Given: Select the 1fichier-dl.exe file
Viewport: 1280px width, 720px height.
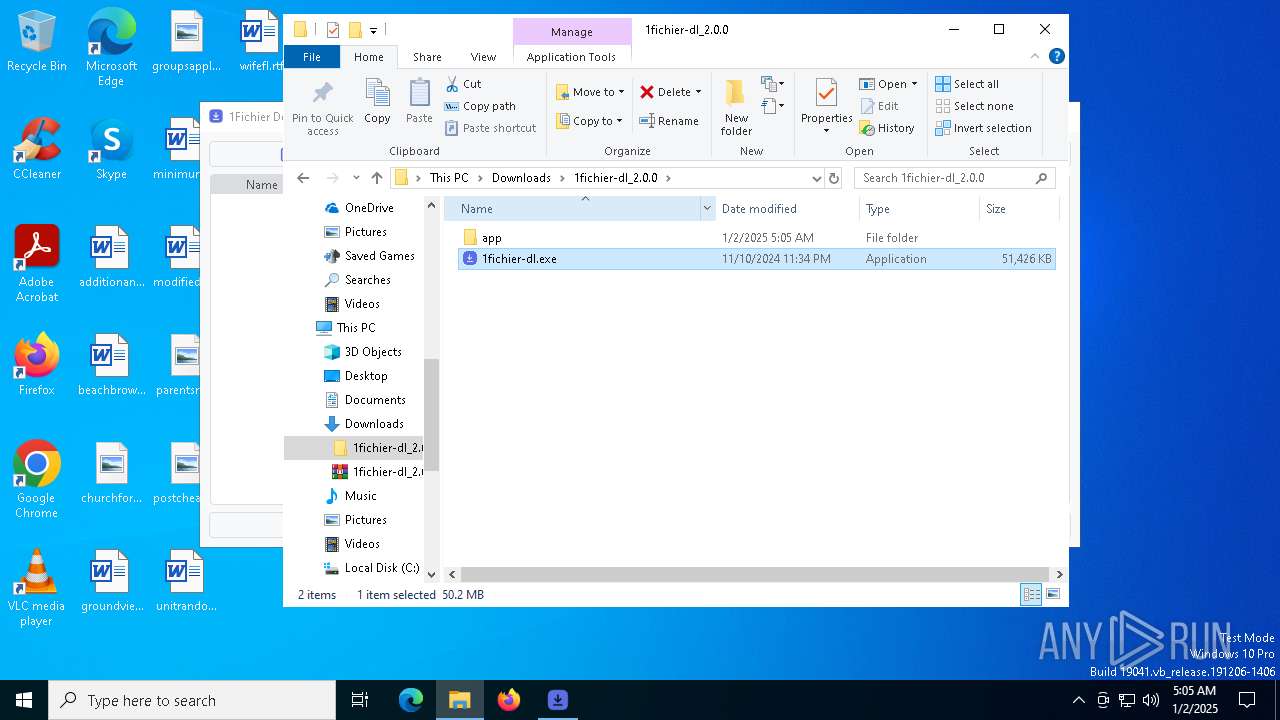Looking at the screenshot, I should (x=756, y=259).
